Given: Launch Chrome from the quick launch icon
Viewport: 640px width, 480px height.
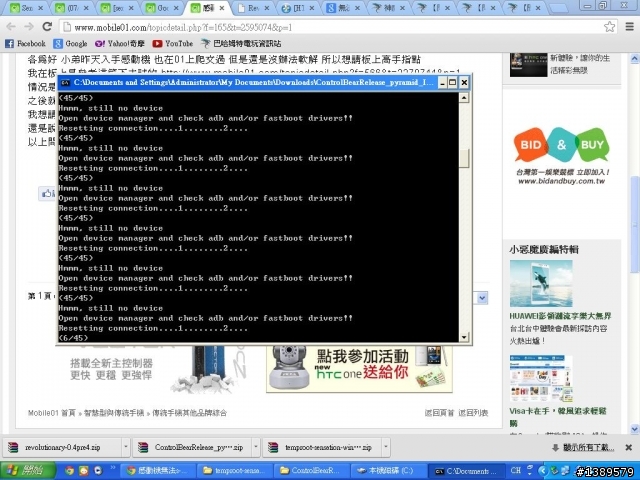Looking at the screenshot, I should (69, 471).
